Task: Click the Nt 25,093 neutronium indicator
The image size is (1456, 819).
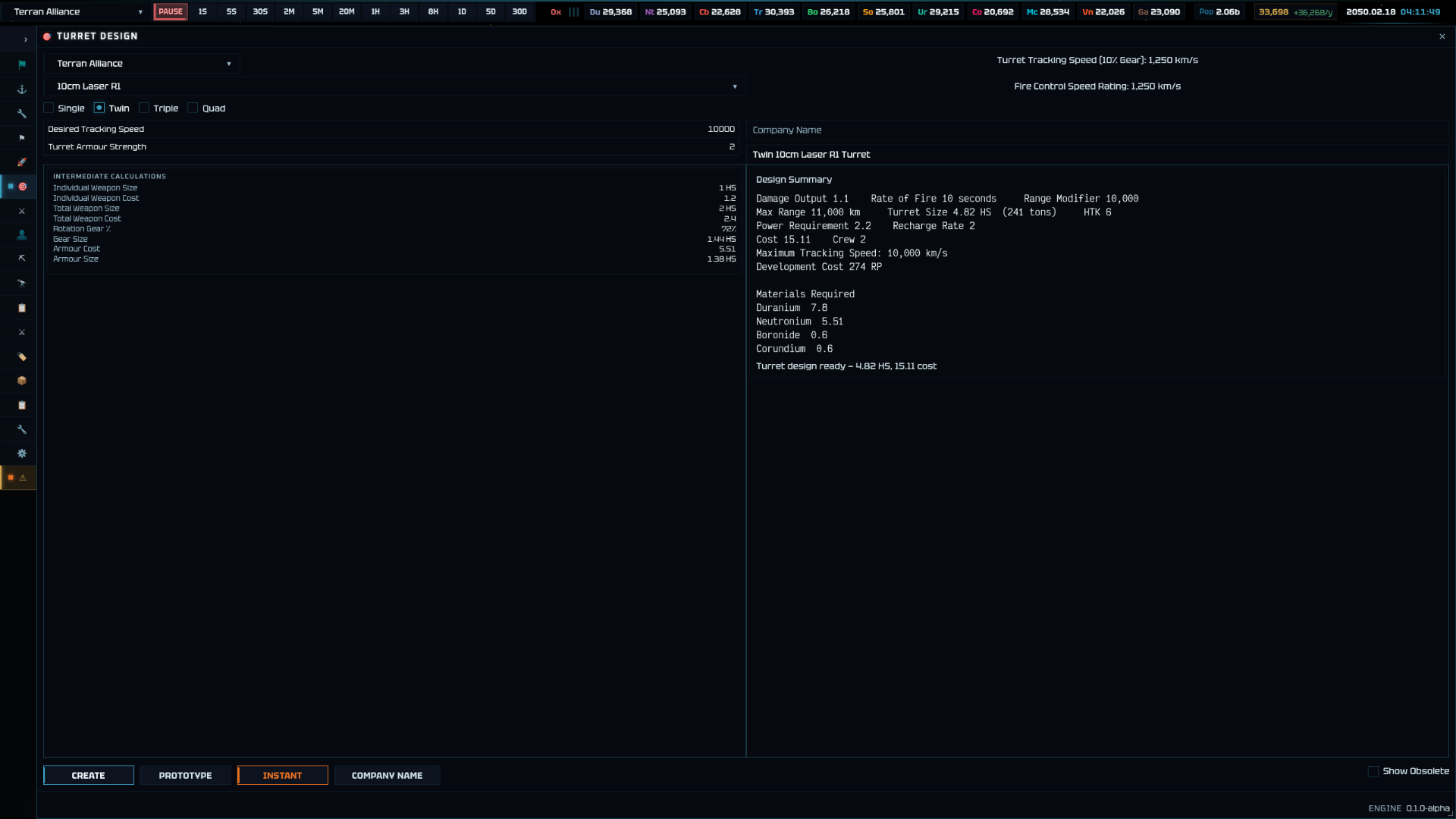Action: click(665, 12)
